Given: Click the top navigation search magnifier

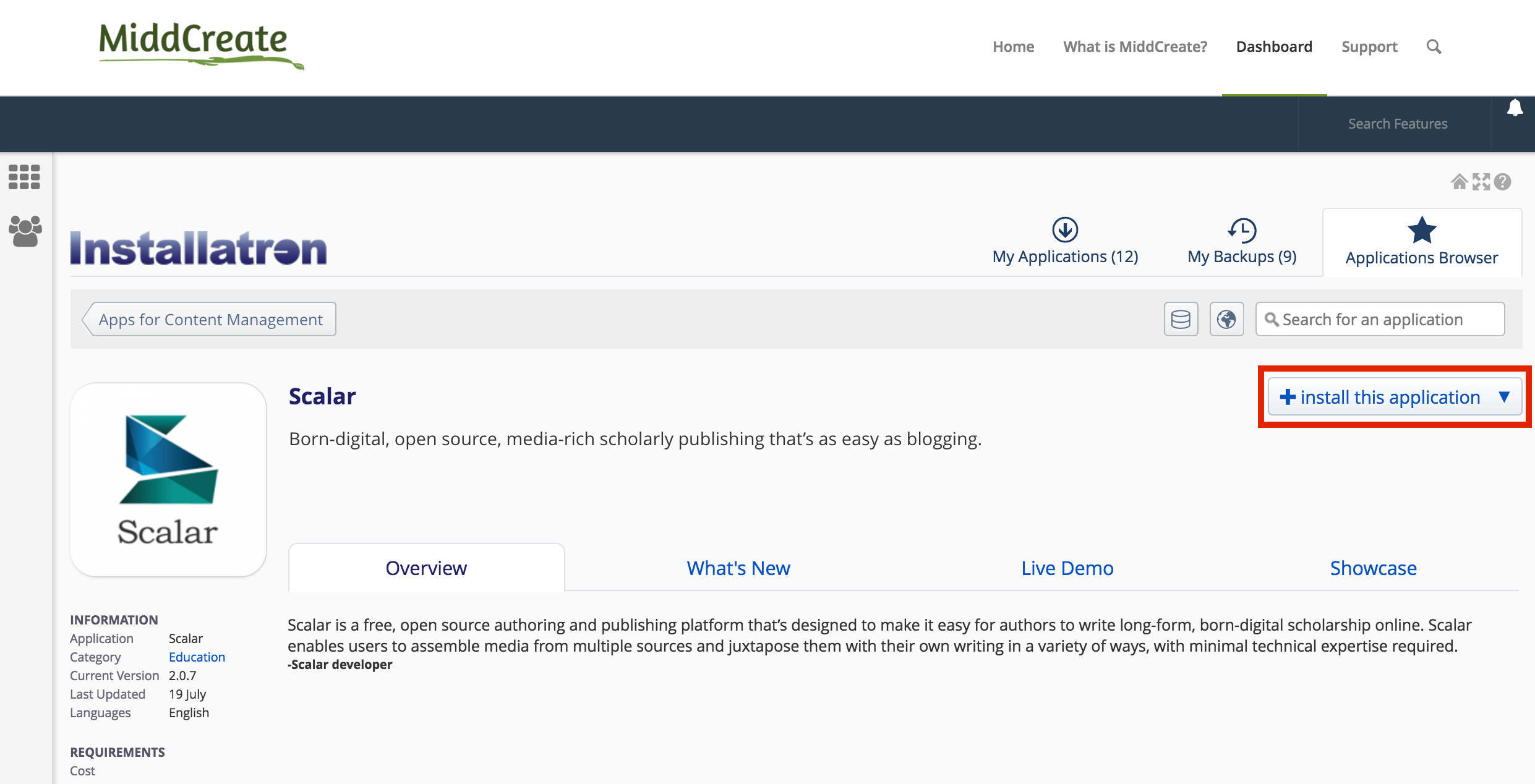Looking at the screenshot, I should [1434, 47].
